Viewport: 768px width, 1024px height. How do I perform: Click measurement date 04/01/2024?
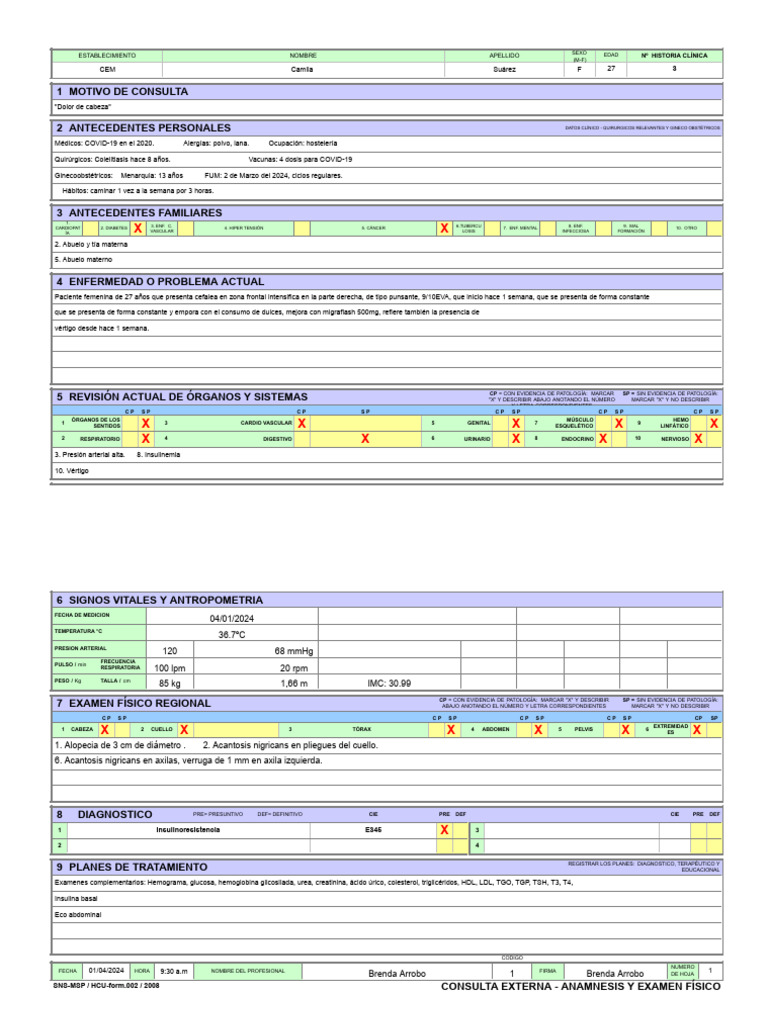point(232,618)
